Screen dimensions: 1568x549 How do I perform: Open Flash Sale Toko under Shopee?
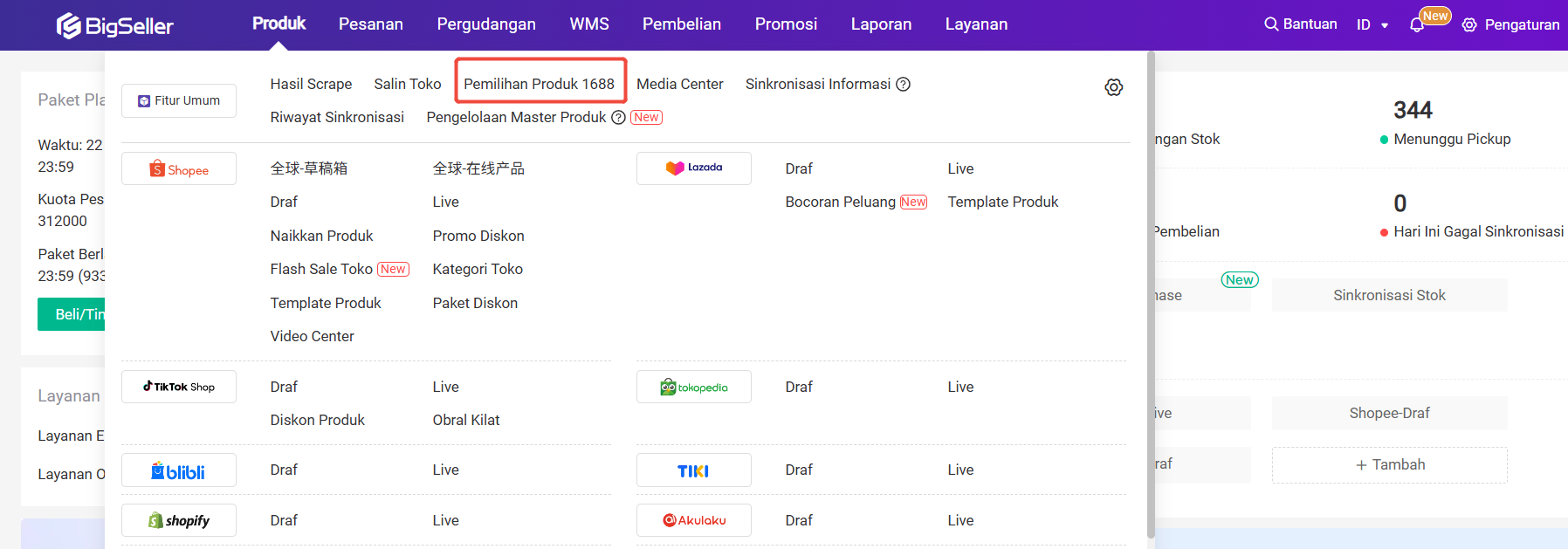321,269
